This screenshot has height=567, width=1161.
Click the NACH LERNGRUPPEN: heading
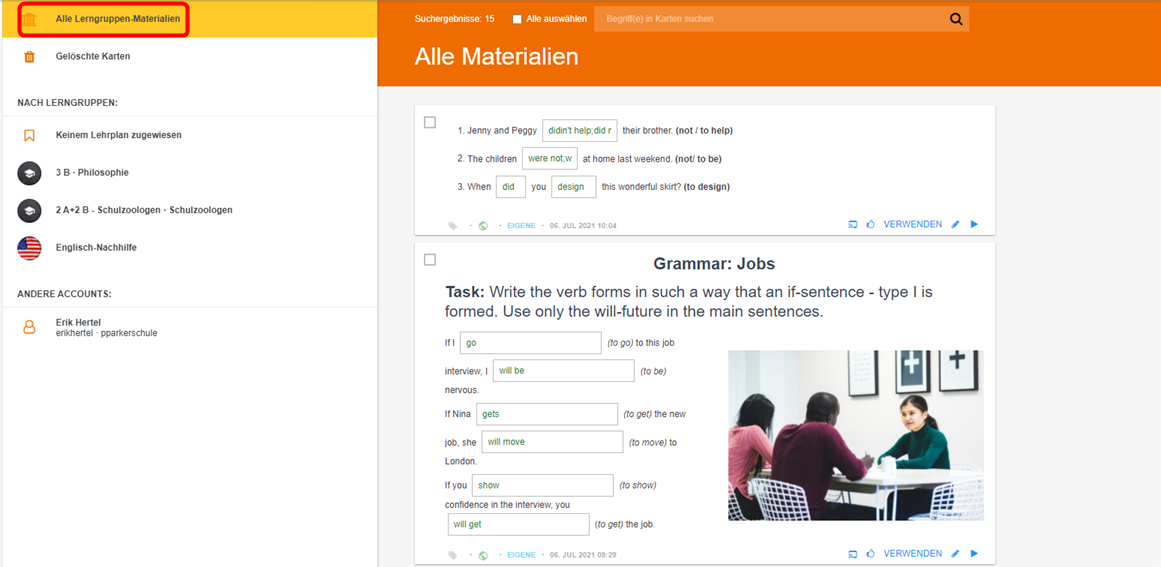[x=68, y=102]
